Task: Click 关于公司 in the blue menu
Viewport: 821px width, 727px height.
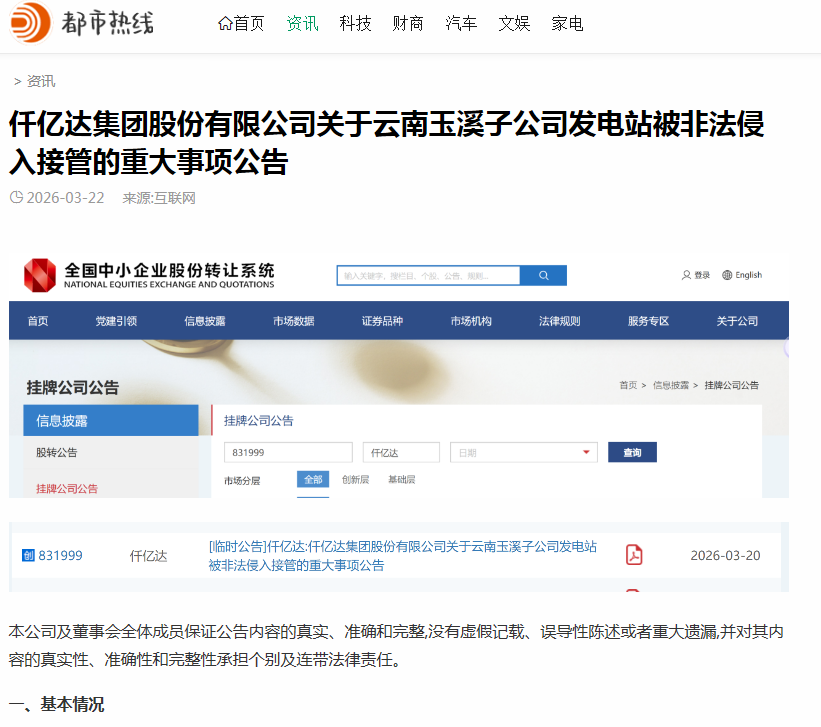Action: pyautogui.click(x=737, y=321)
